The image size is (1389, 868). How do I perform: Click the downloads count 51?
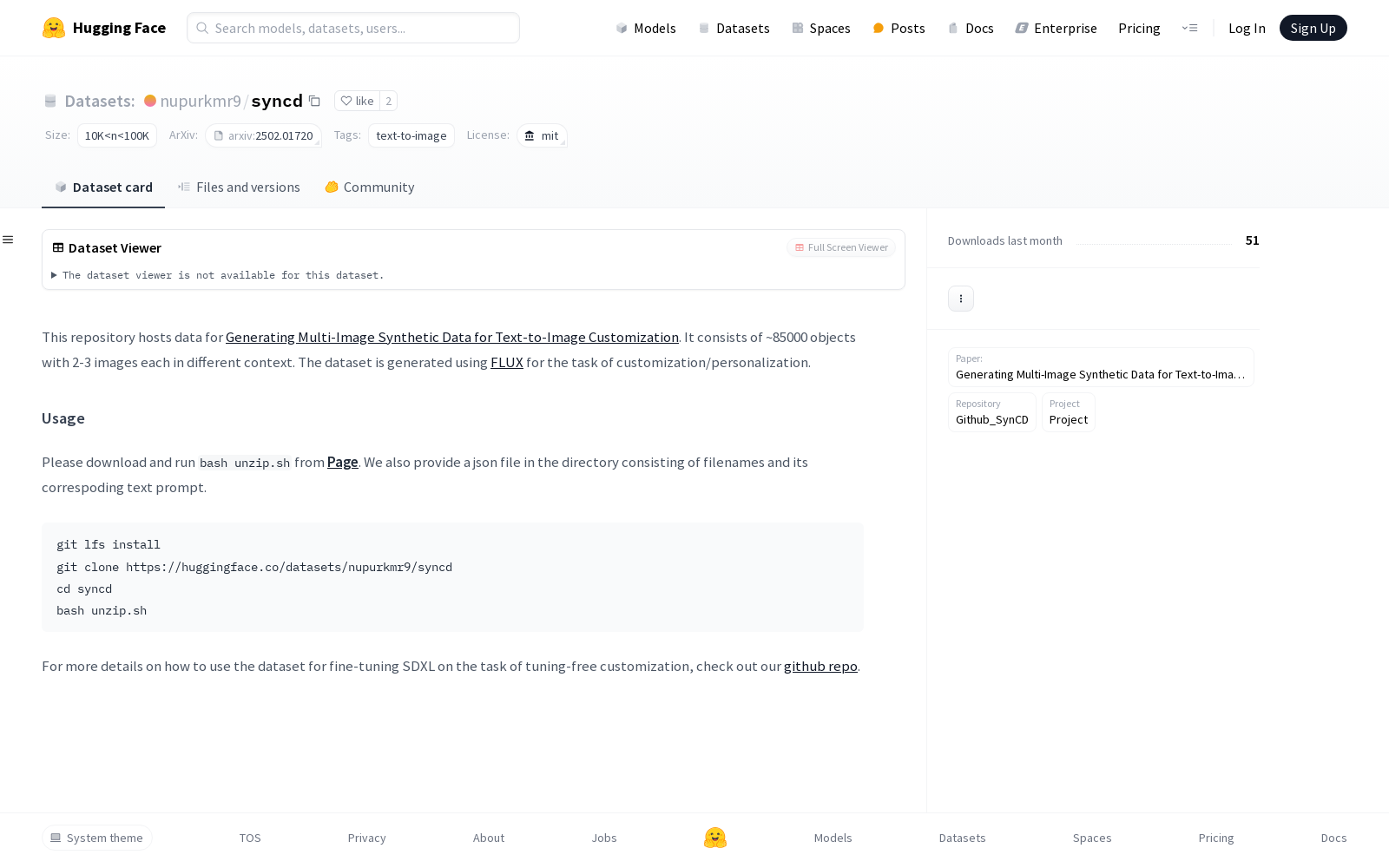click(1252, 240)
